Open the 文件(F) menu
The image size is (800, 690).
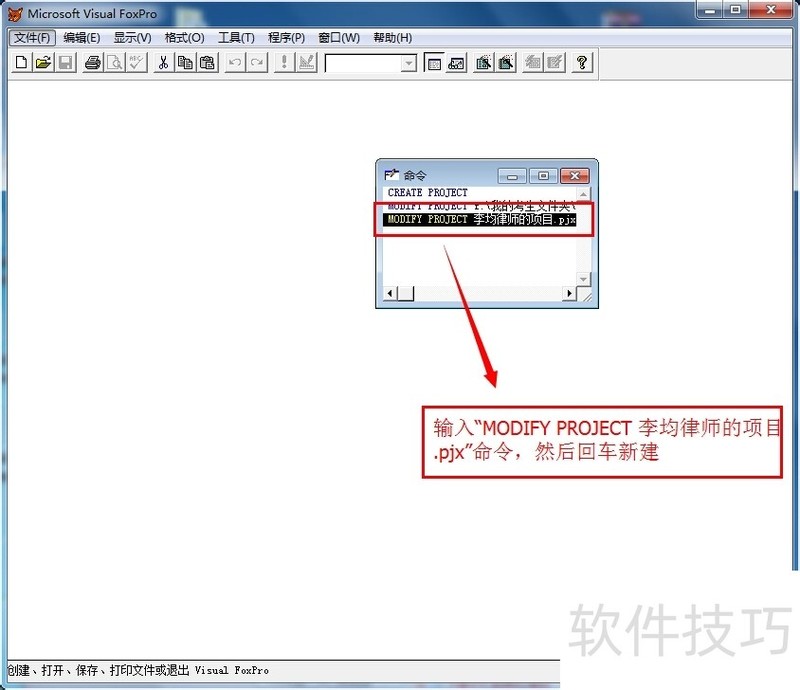click(32, 38)
